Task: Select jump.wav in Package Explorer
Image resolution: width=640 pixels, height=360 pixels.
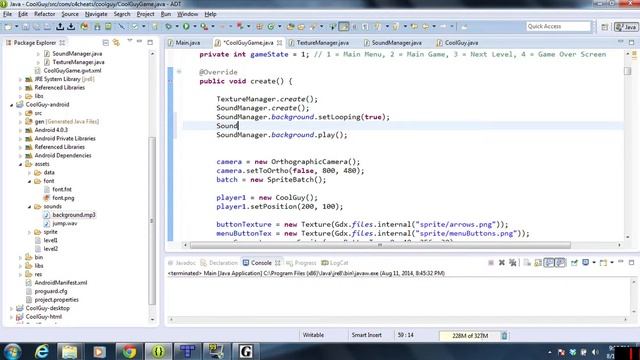Action: (x=64, y=224)
